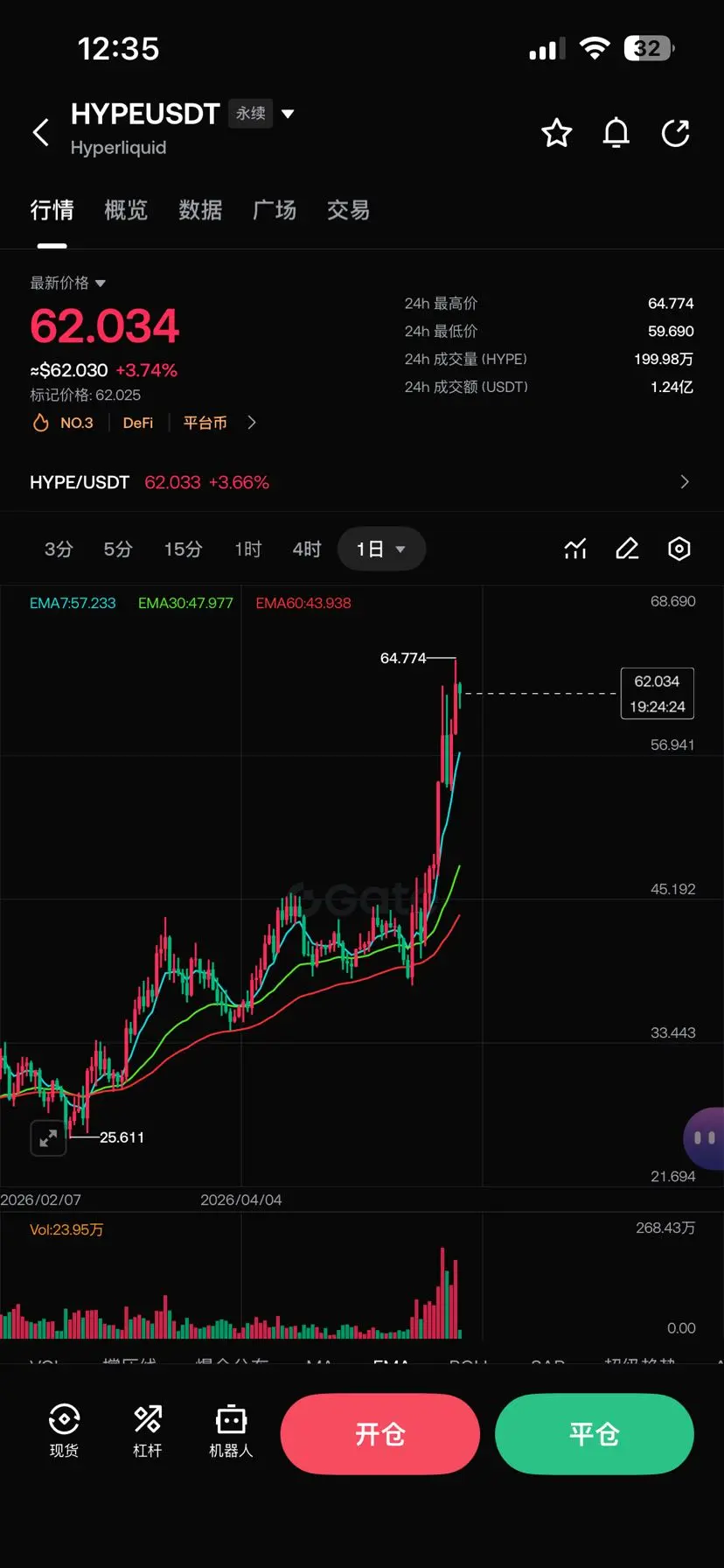Screen dimensions: 724x1568
Task: Tap the 2026/04/04 date axis label
Action: [x=241, y=1200]
